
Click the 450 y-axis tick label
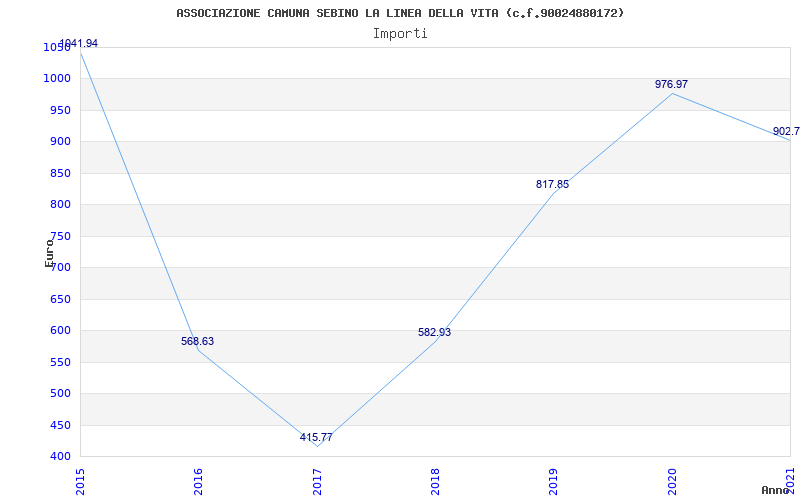[60, 425]
